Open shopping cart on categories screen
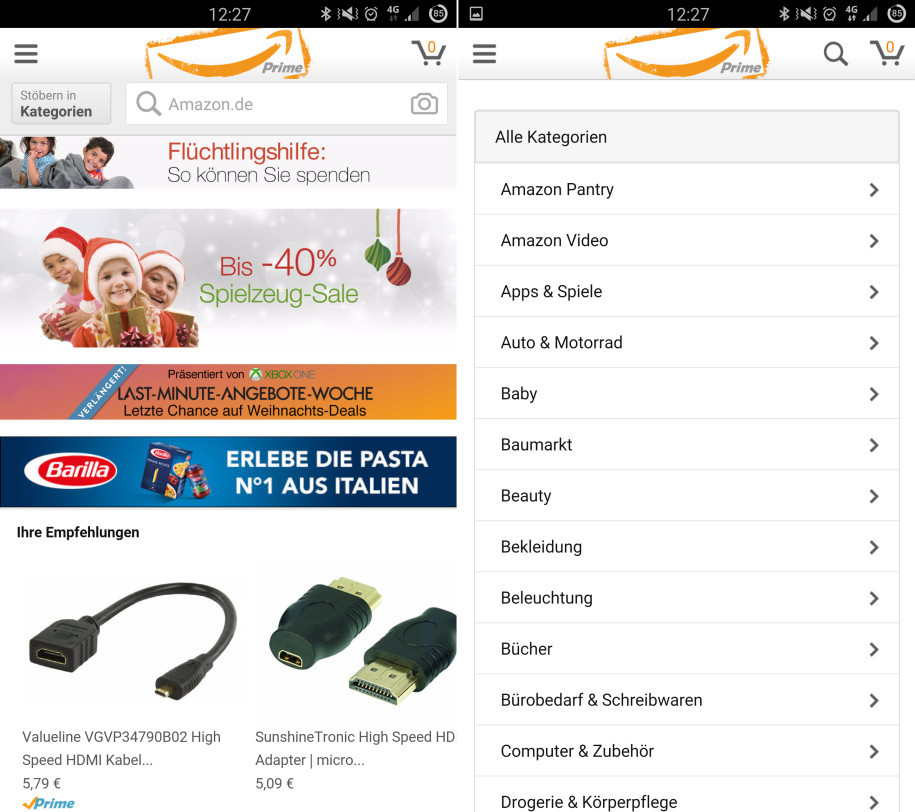Image resolution: width=915 pixels, height=812 pixels. pos(887,53)
